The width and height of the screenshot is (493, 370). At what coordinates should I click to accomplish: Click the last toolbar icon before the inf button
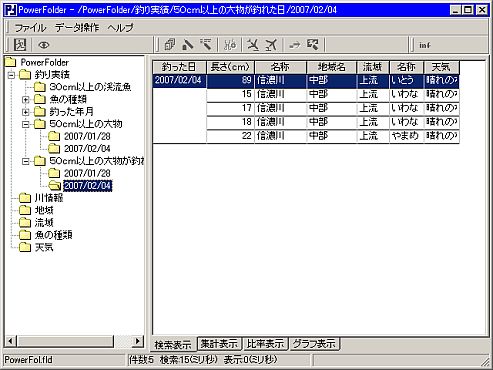(313, 45)
